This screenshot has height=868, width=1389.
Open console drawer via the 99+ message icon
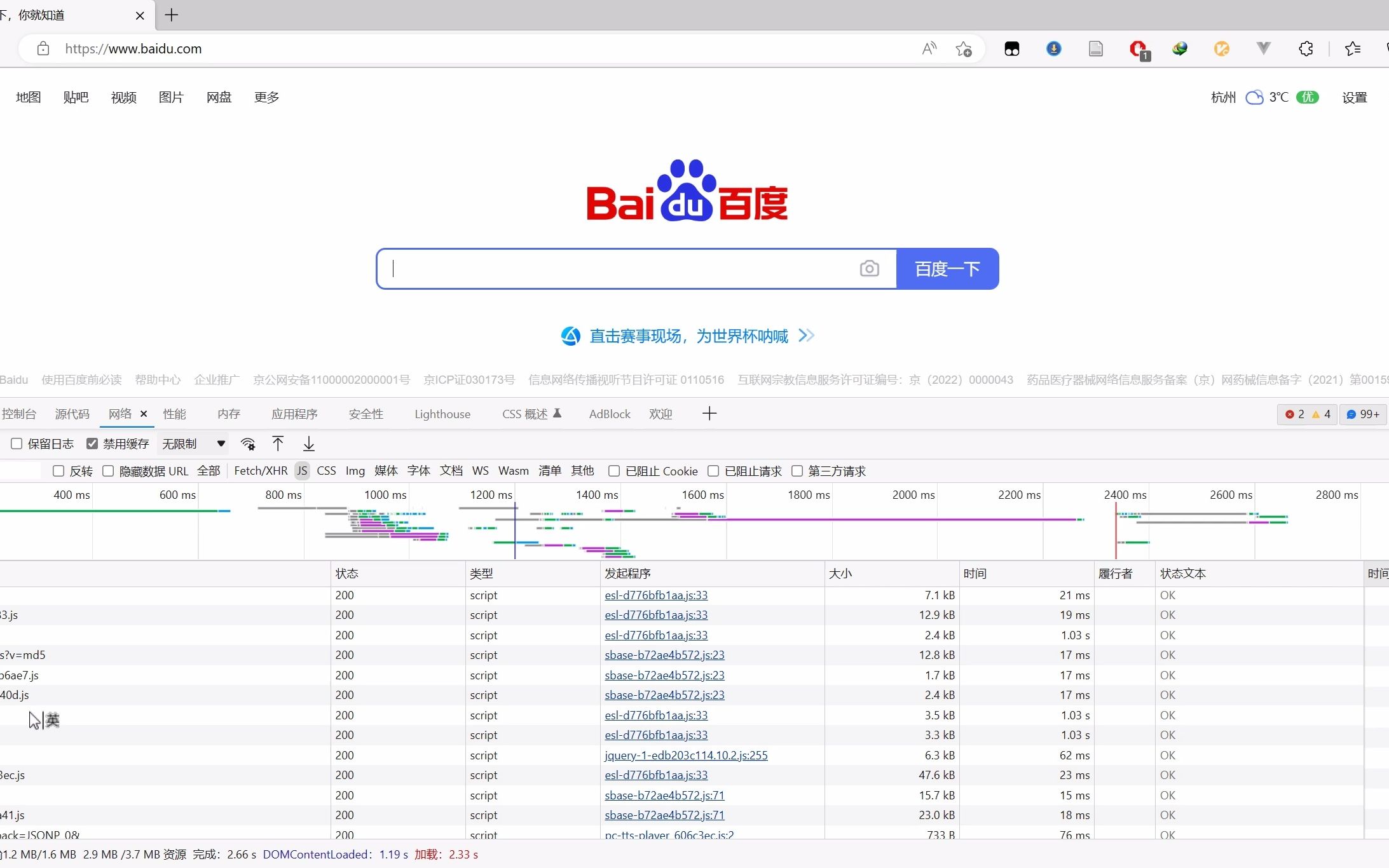tap(1362, 414)
